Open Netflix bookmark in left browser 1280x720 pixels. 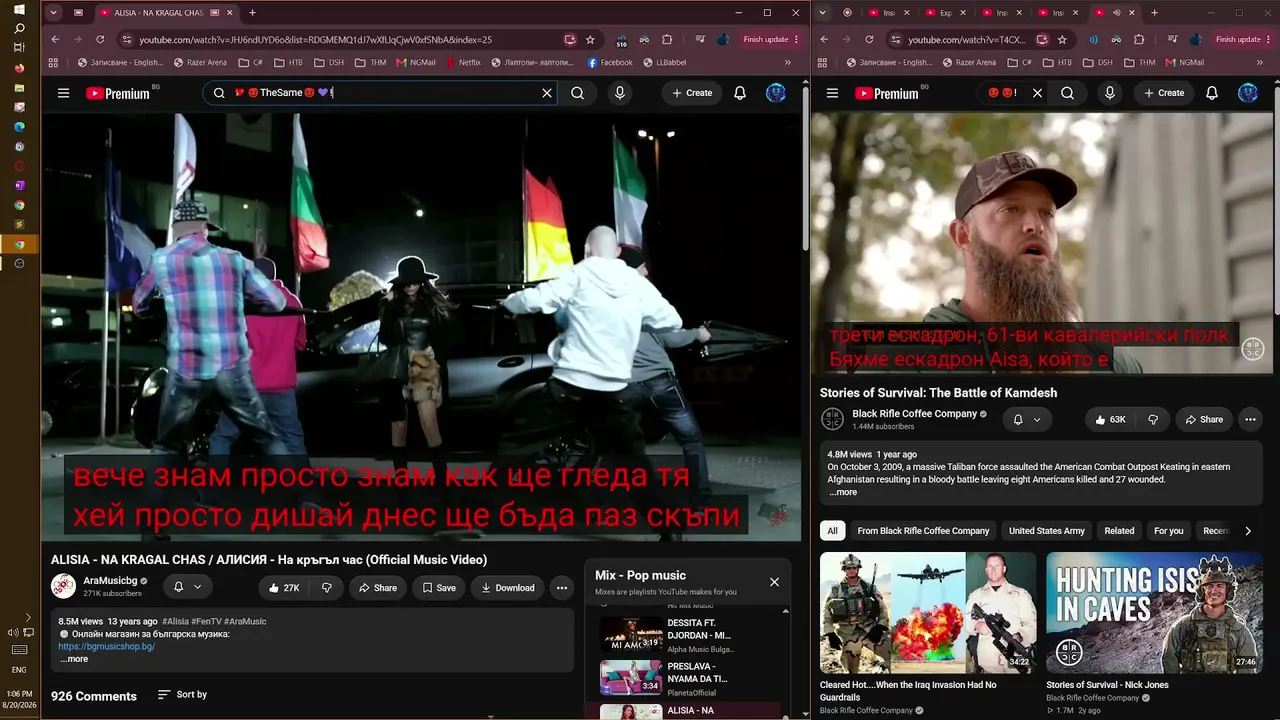click(x=462, y=62)
